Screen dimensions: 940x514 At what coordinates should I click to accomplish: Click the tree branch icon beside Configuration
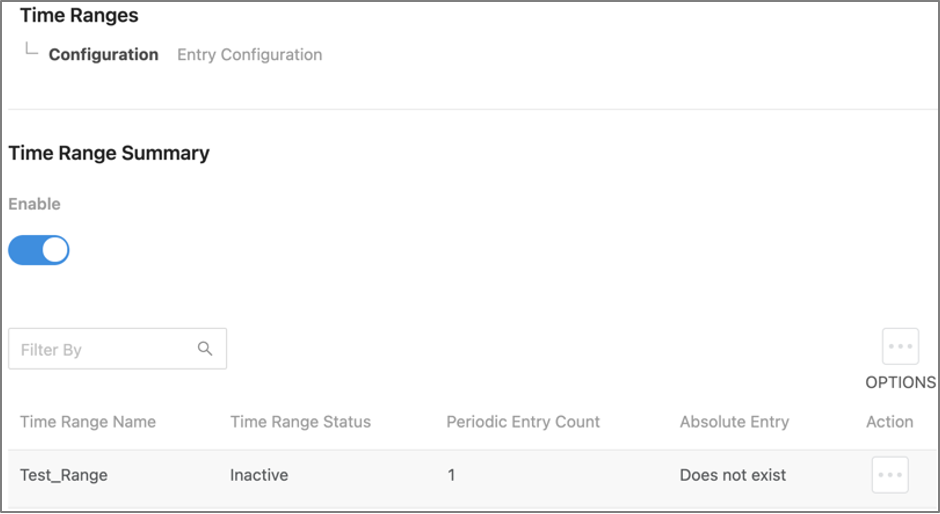click(31, 49)
